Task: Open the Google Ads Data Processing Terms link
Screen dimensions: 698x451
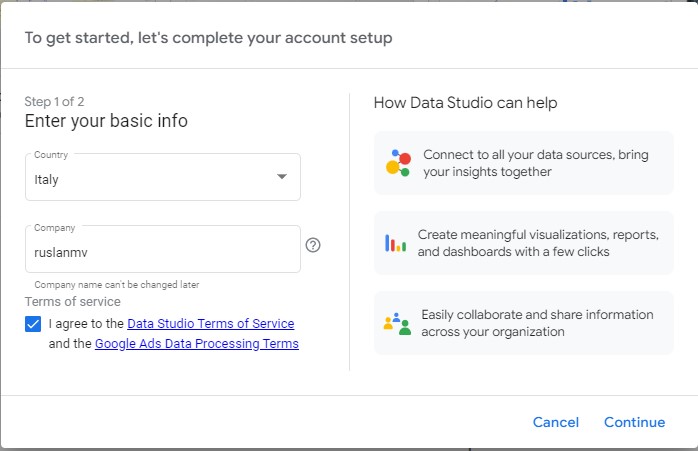Action: coord(197,344)
